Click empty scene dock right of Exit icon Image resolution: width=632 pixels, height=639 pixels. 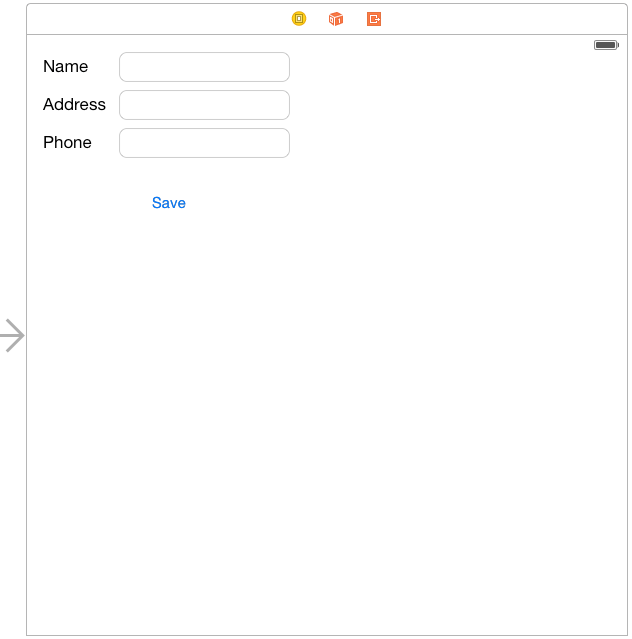click(500, 19)
